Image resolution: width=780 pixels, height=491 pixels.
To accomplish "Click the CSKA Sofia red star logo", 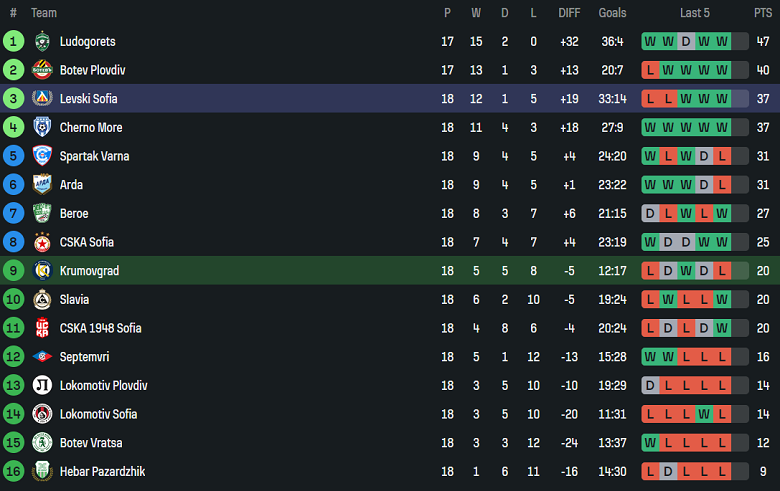I will click(x=42, y=242).
